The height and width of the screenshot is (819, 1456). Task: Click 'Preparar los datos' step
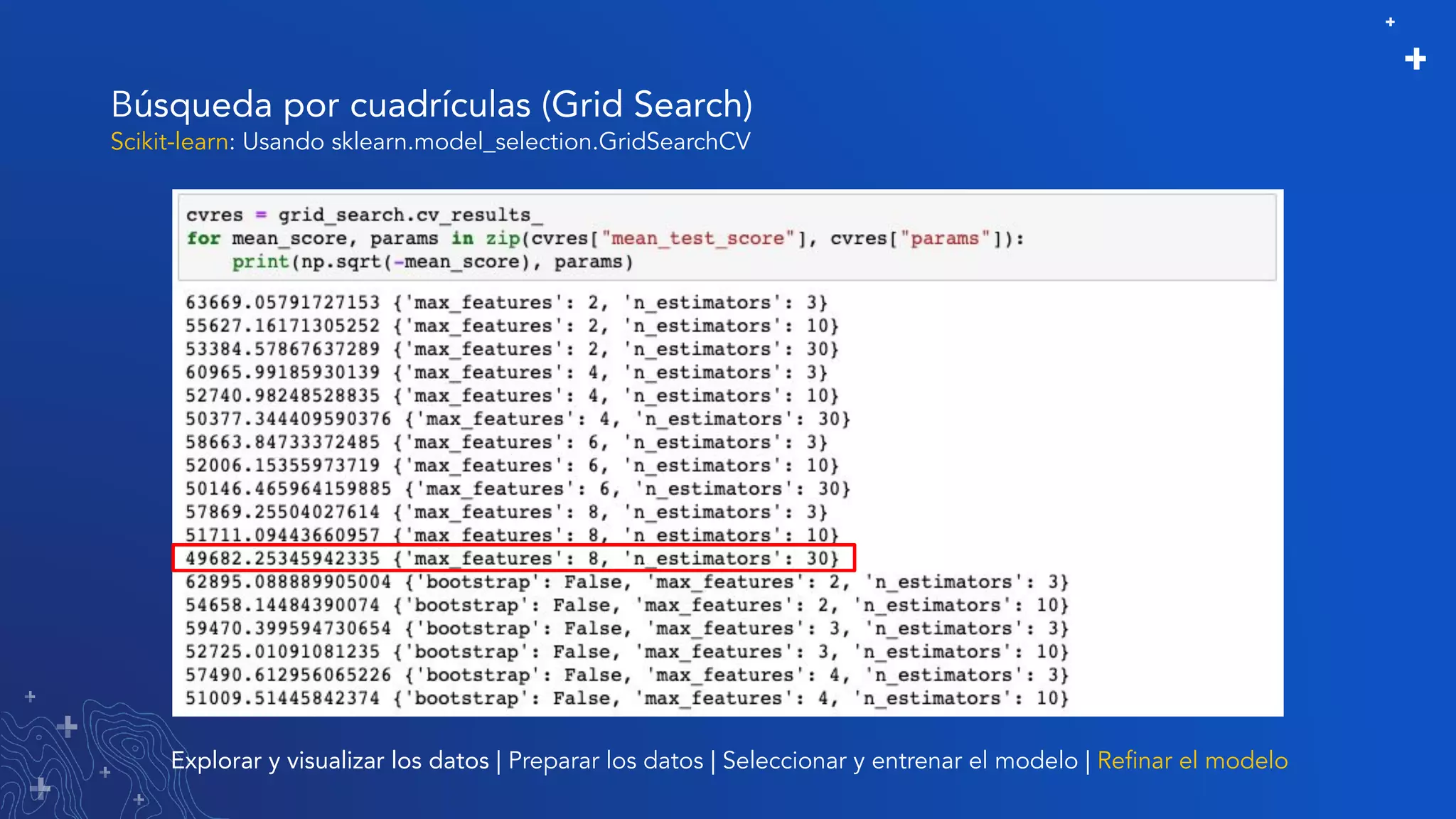tap(606, 761)
